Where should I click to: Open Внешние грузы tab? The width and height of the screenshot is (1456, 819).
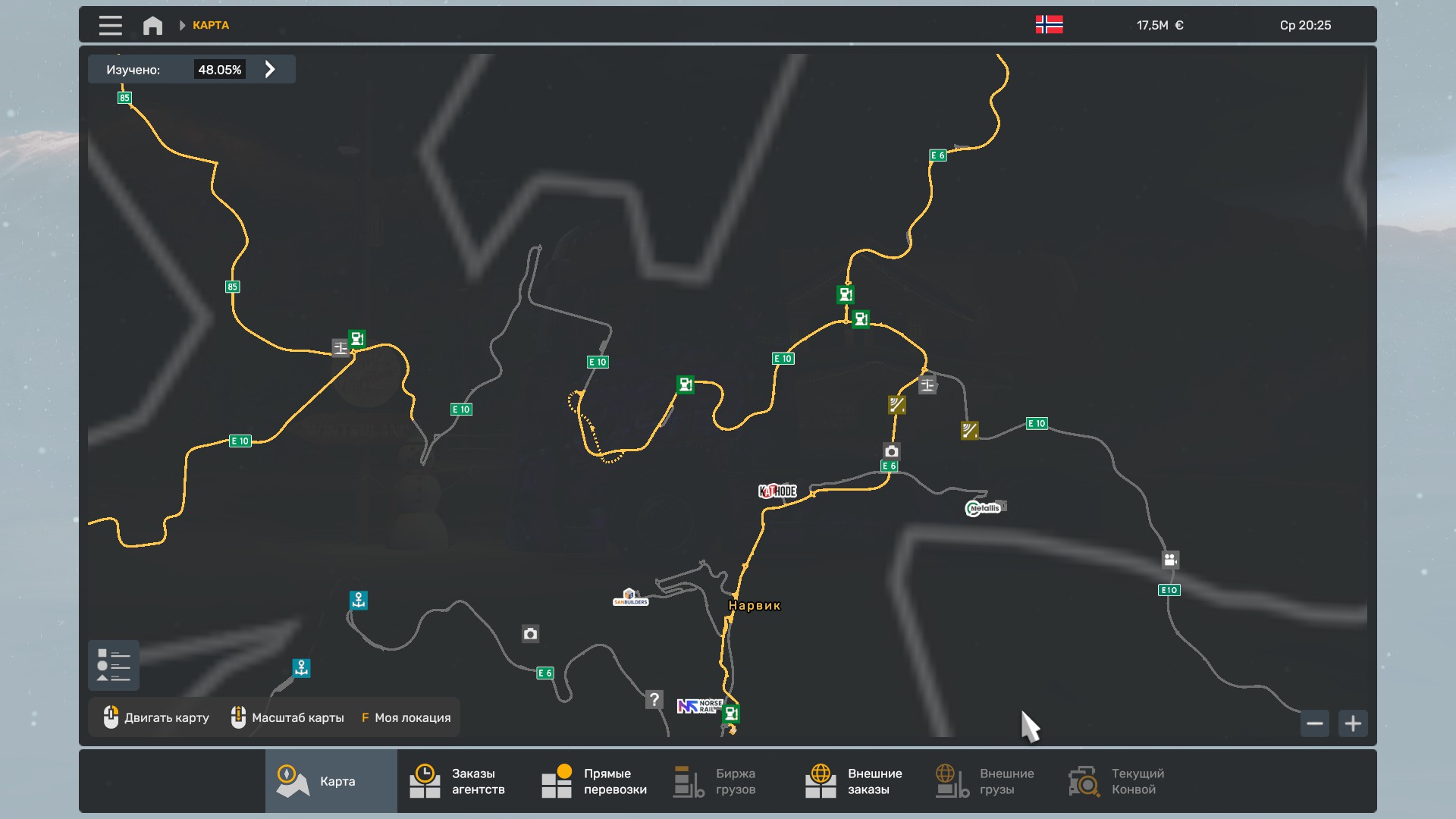click(x=991, y=781)
